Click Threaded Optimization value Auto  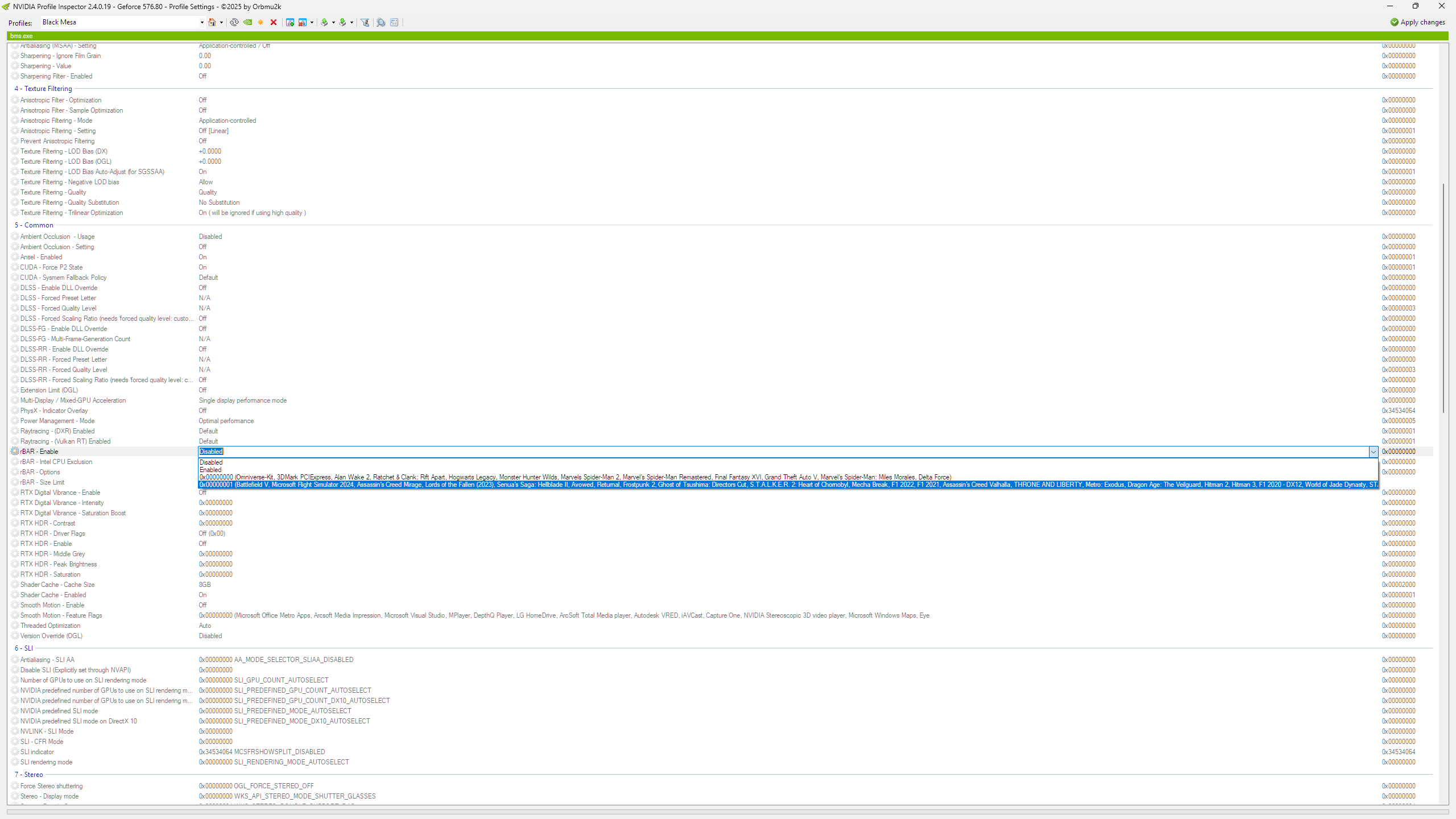tap(205, 626)
